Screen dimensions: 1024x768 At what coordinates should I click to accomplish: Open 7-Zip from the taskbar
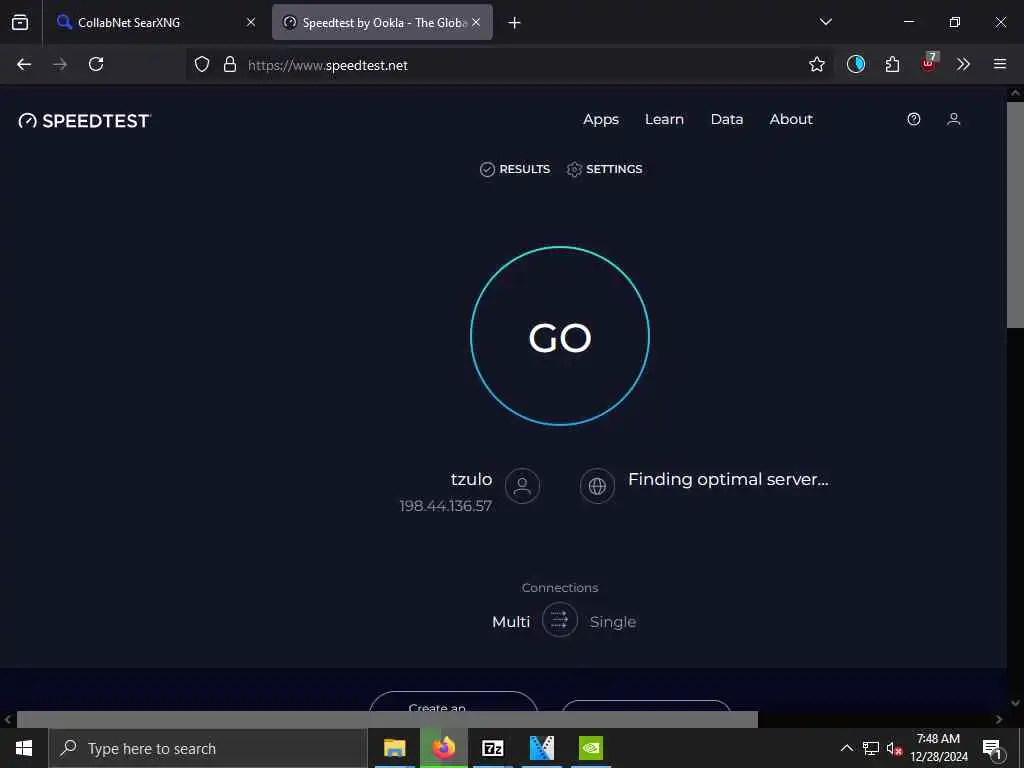(x=492, y=748)
